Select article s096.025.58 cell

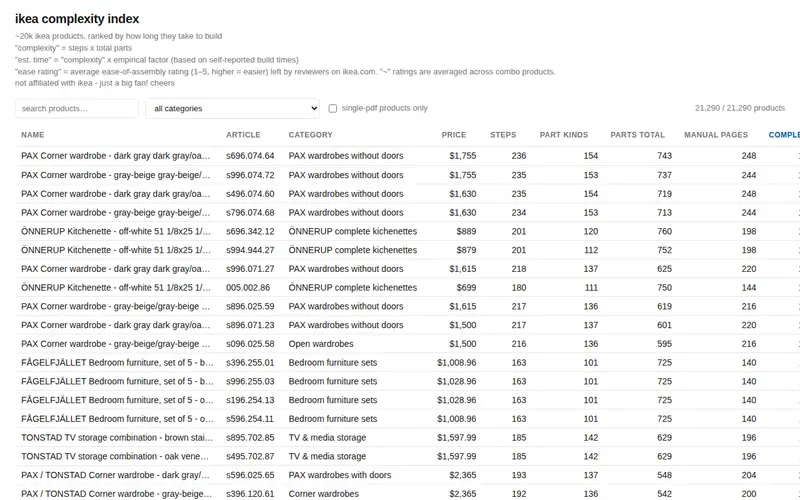point(250,344)
